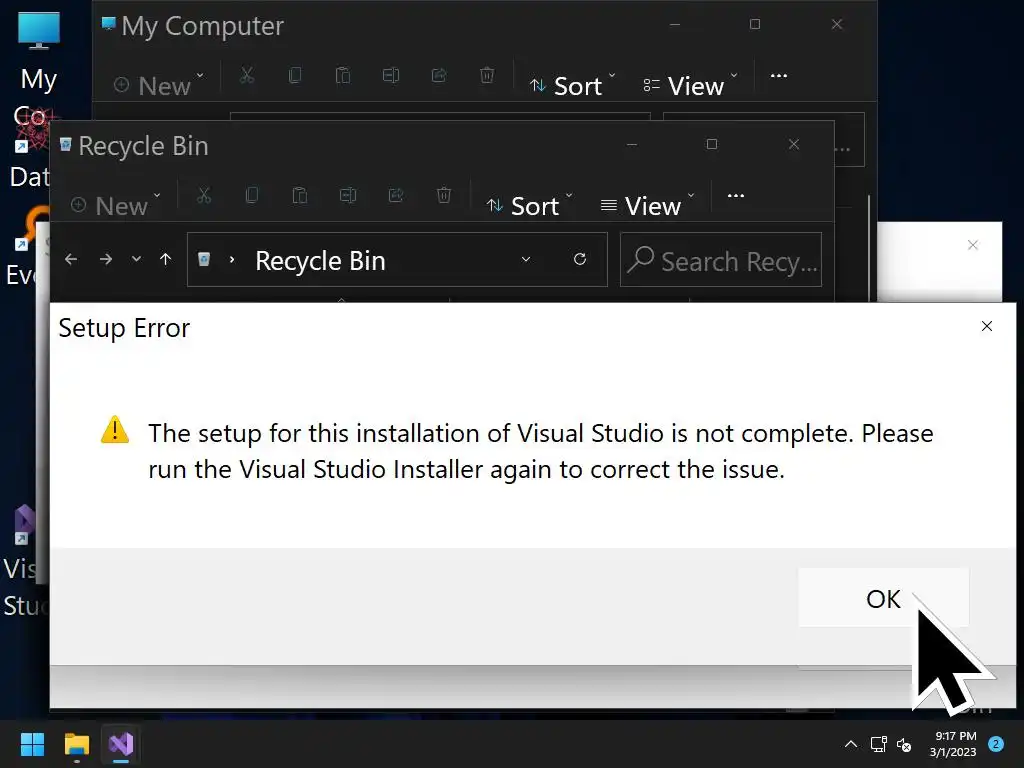Open the See more ellipsis in Recycle Bin window
Image resolution: width=1024 pixels, height=768 pixels.
(x=736, y=195)
